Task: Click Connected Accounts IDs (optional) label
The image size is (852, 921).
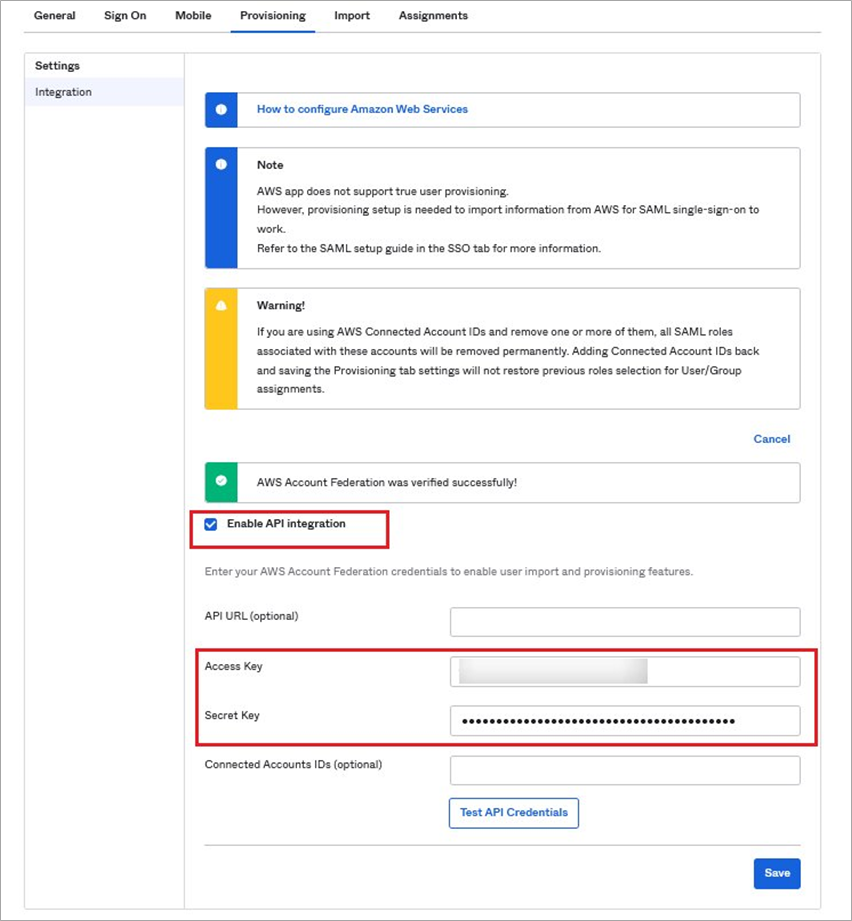Action: [294, 764]
